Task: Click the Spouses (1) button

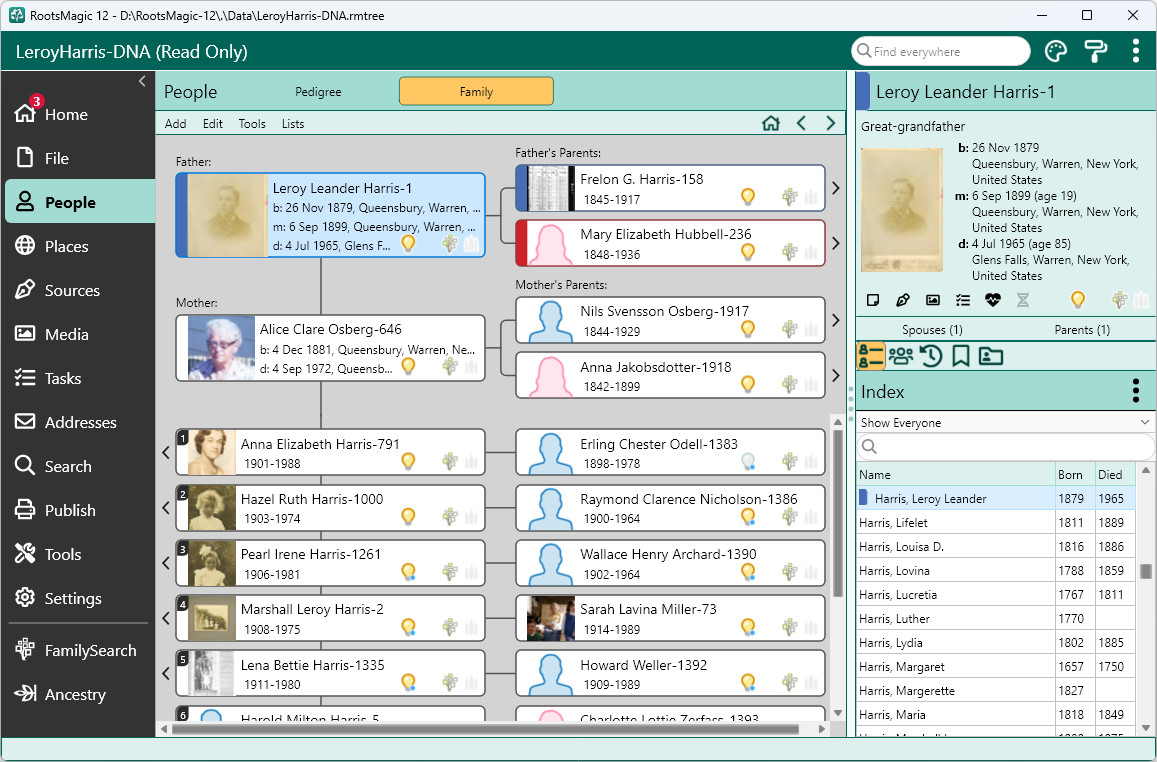Action: tap(932, 330)
